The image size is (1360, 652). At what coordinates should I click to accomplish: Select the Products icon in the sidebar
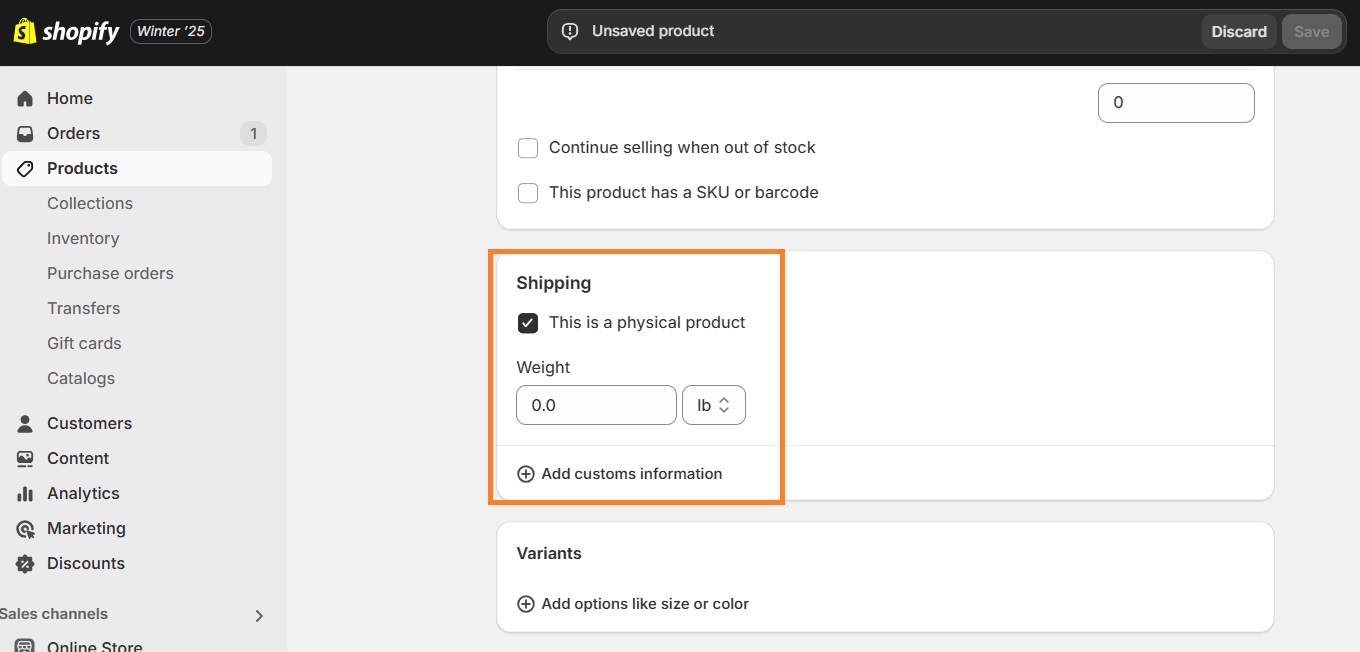coord(25,168)
